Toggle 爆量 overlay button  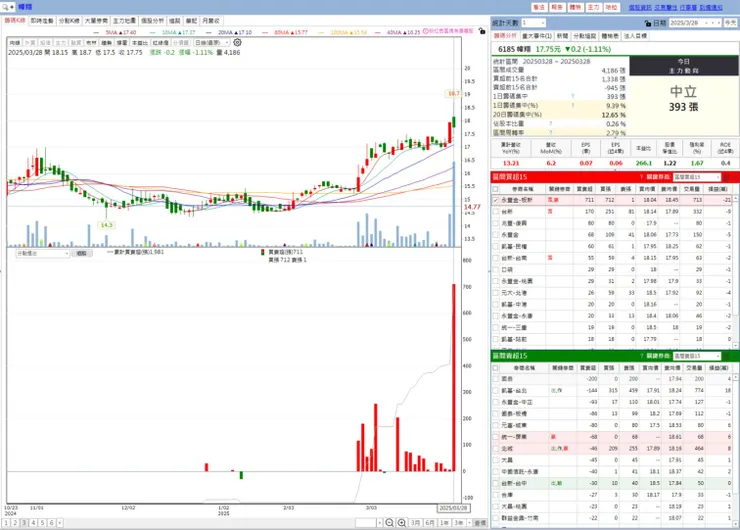122,42
